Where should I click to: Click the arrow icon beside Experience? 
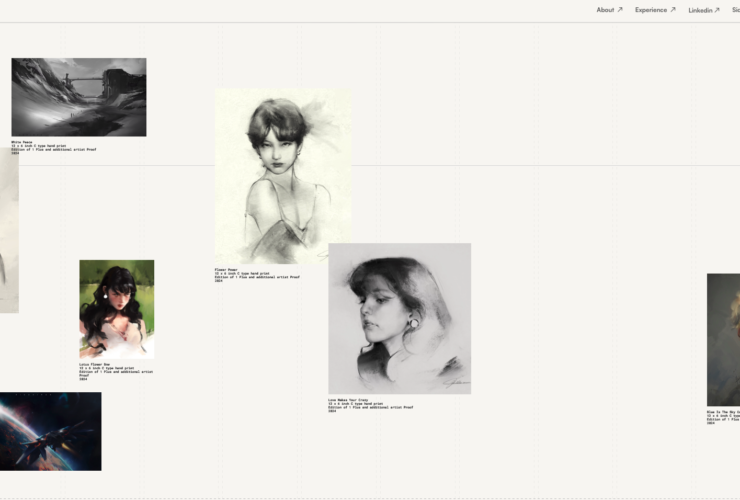click(673, 10)
